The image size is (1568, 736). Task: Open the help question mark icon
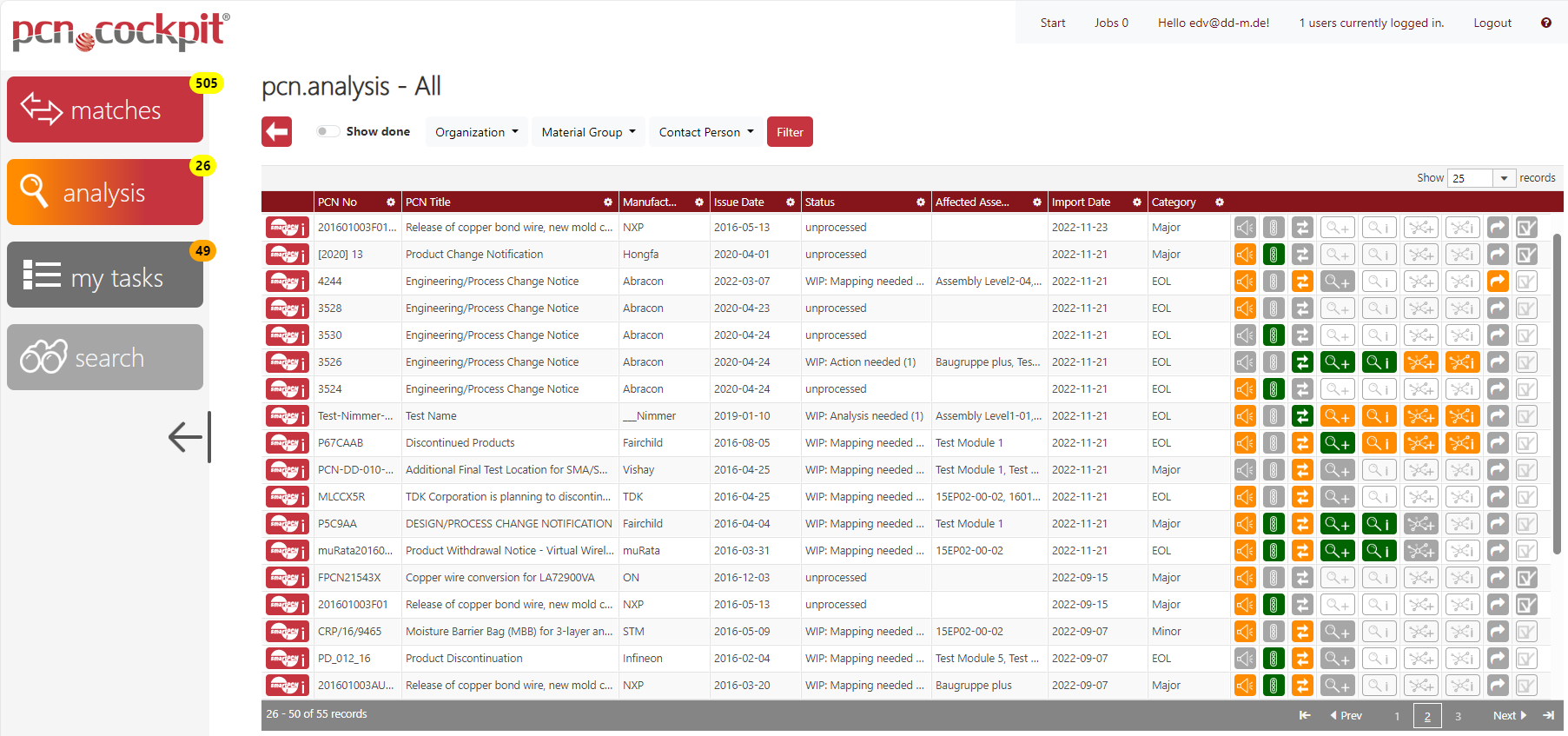(x=1545, y=23)
